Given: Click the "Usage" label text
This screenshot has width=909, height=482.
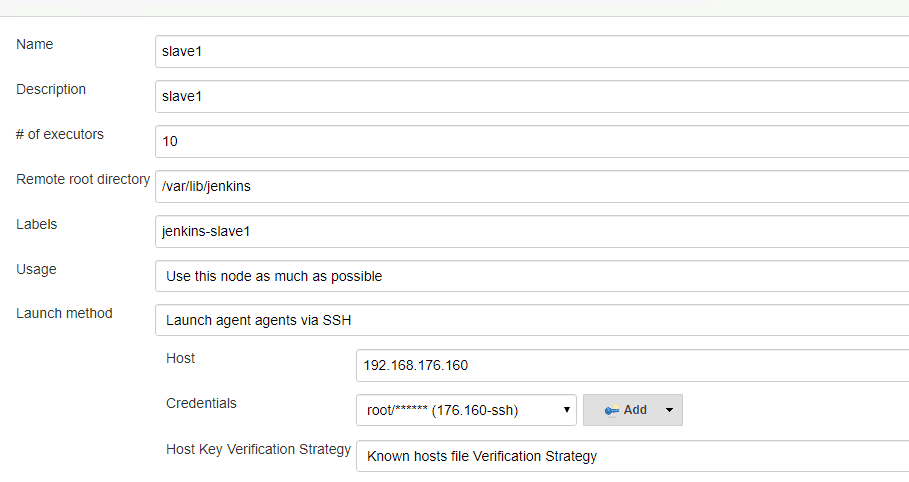Looking at the screenshot, I should pyautogui.click(x=36, y=269).
